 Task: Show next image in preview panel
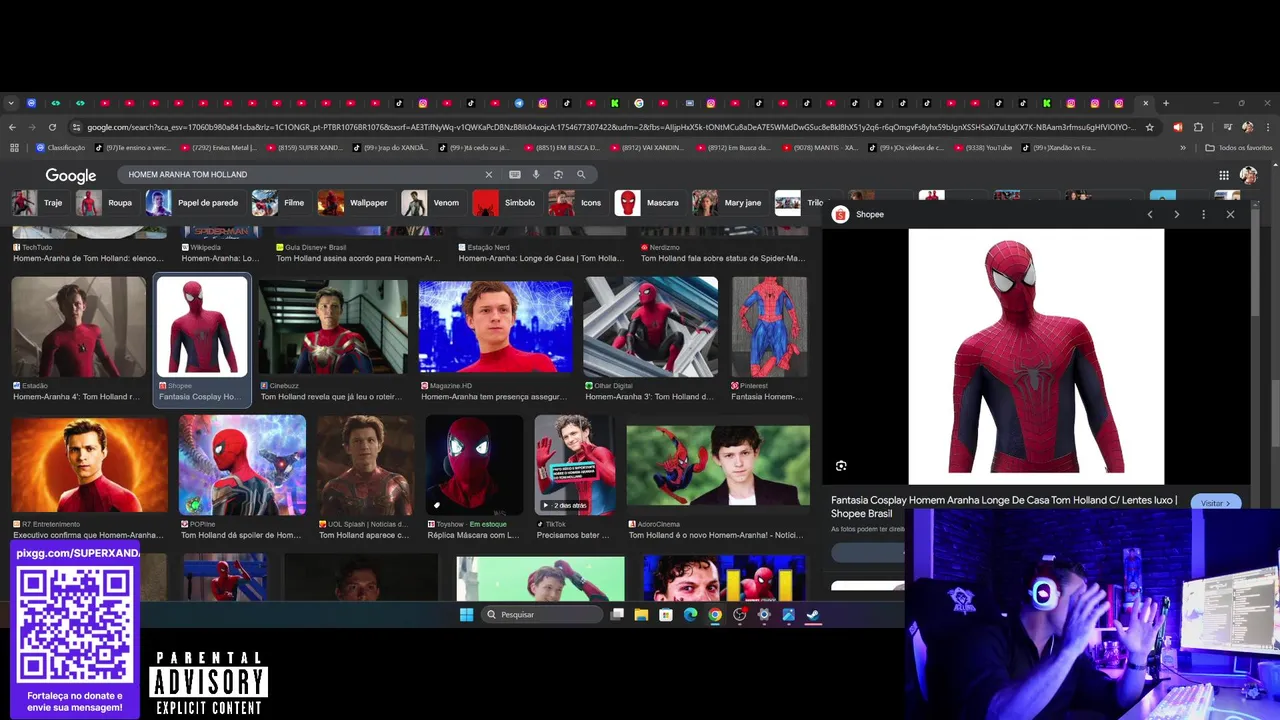[x=1176, y=214]
